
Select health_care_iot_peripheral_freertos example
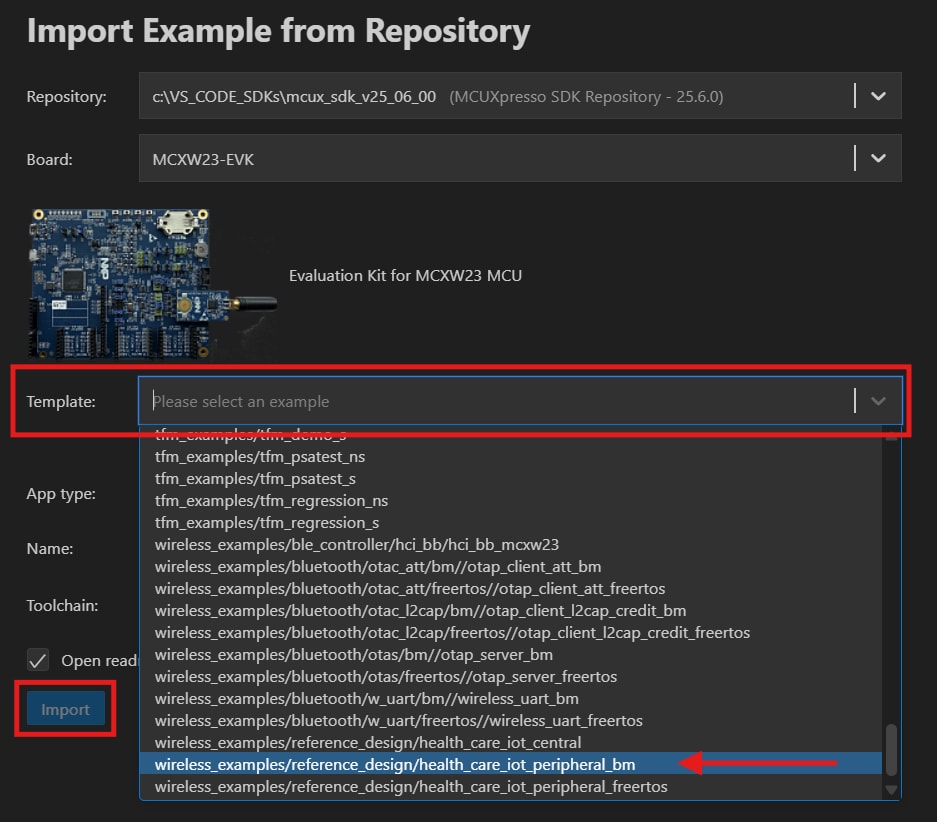410,787
